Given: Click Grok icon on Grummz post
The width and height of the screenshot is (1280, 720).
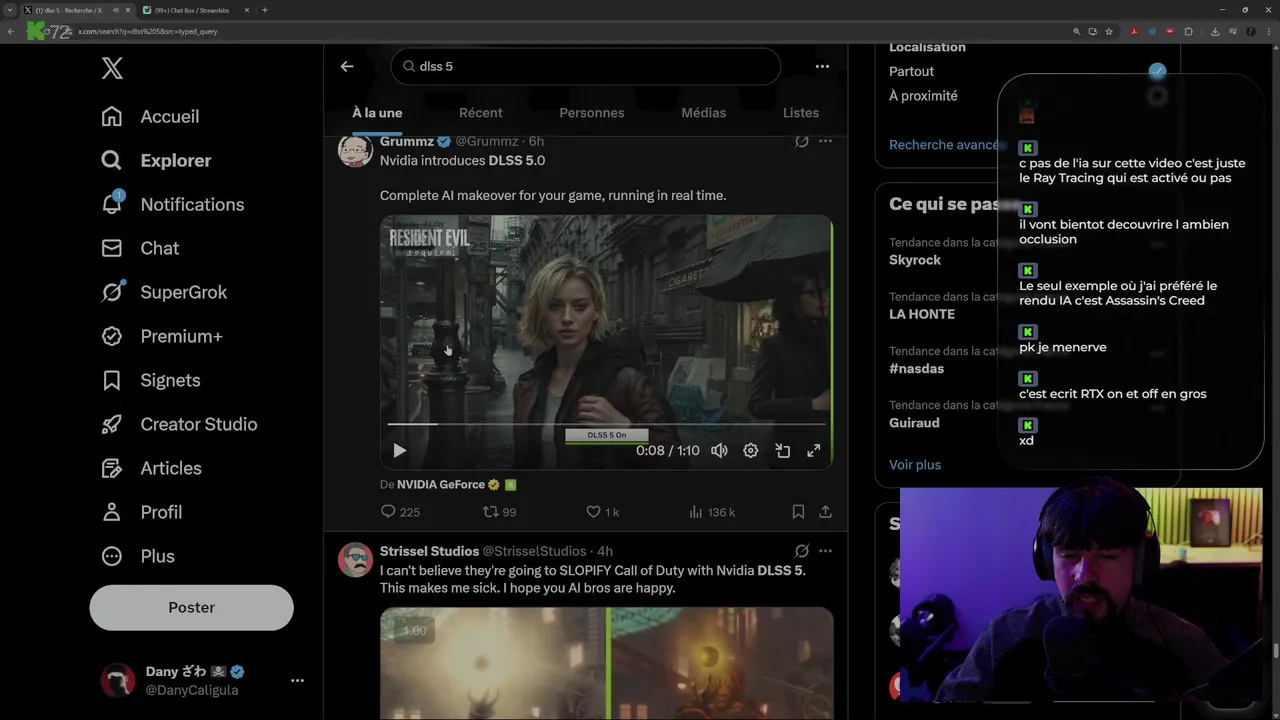Looking at the screenshot, I should (x=801, y=142).
